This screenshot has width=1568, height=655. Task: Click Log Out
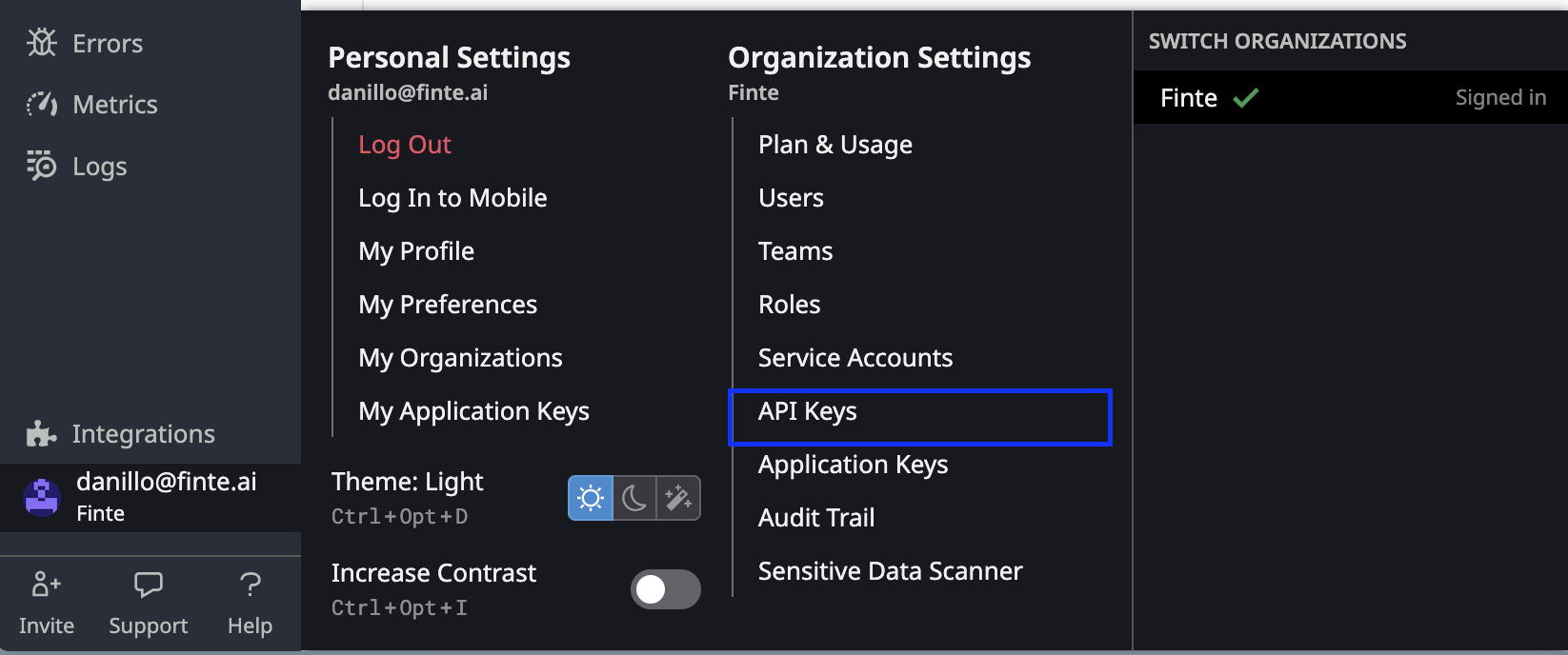coord(405,145)
